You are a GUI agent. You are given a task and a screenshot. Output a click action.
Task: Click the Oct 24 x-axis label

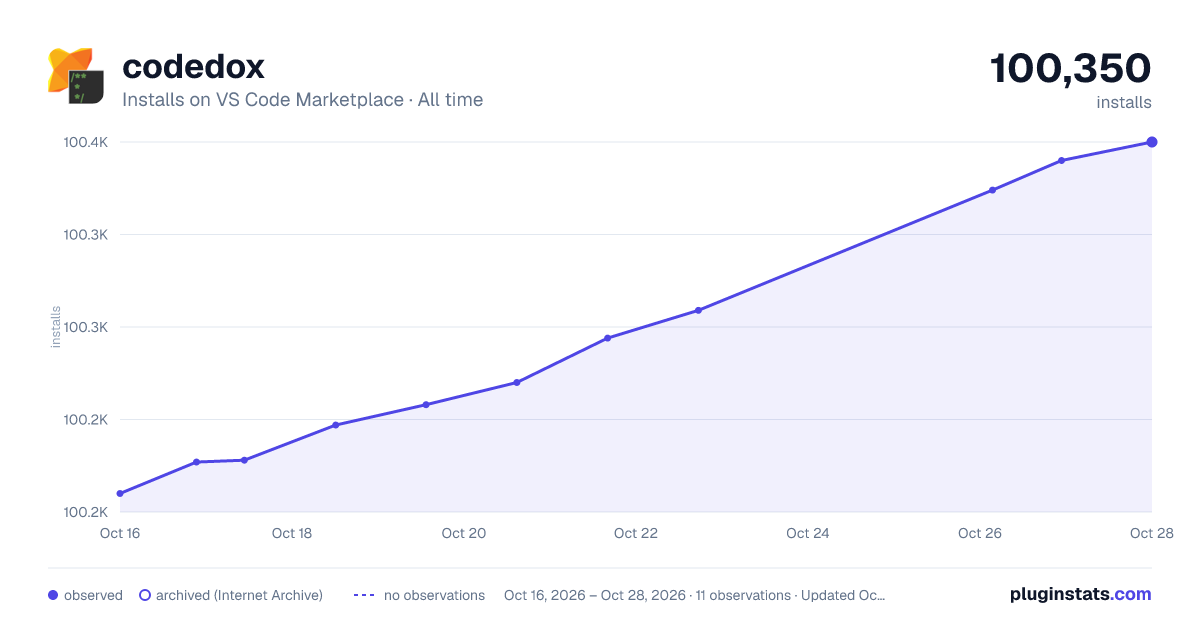pyautogui.click(x=808, y=533)
